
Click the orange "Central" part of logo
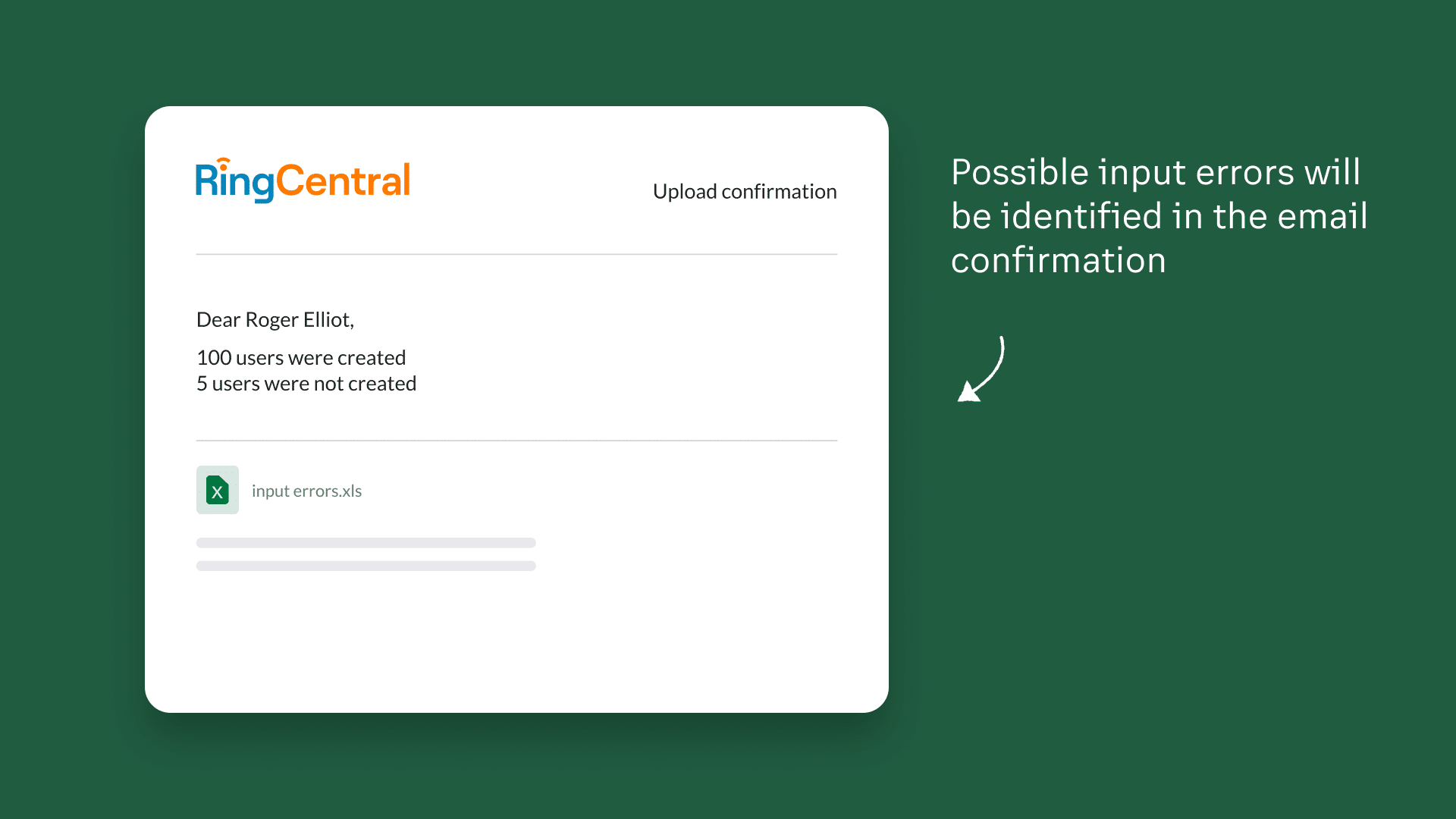pos(343,181)
